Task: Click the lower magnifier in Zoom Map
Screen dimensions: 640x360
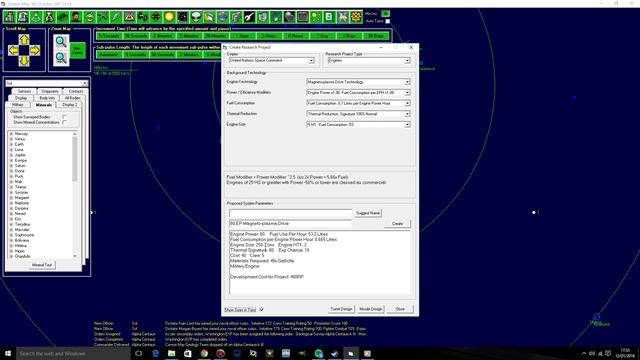Action: pyautogui.click(x=61, y=58)
